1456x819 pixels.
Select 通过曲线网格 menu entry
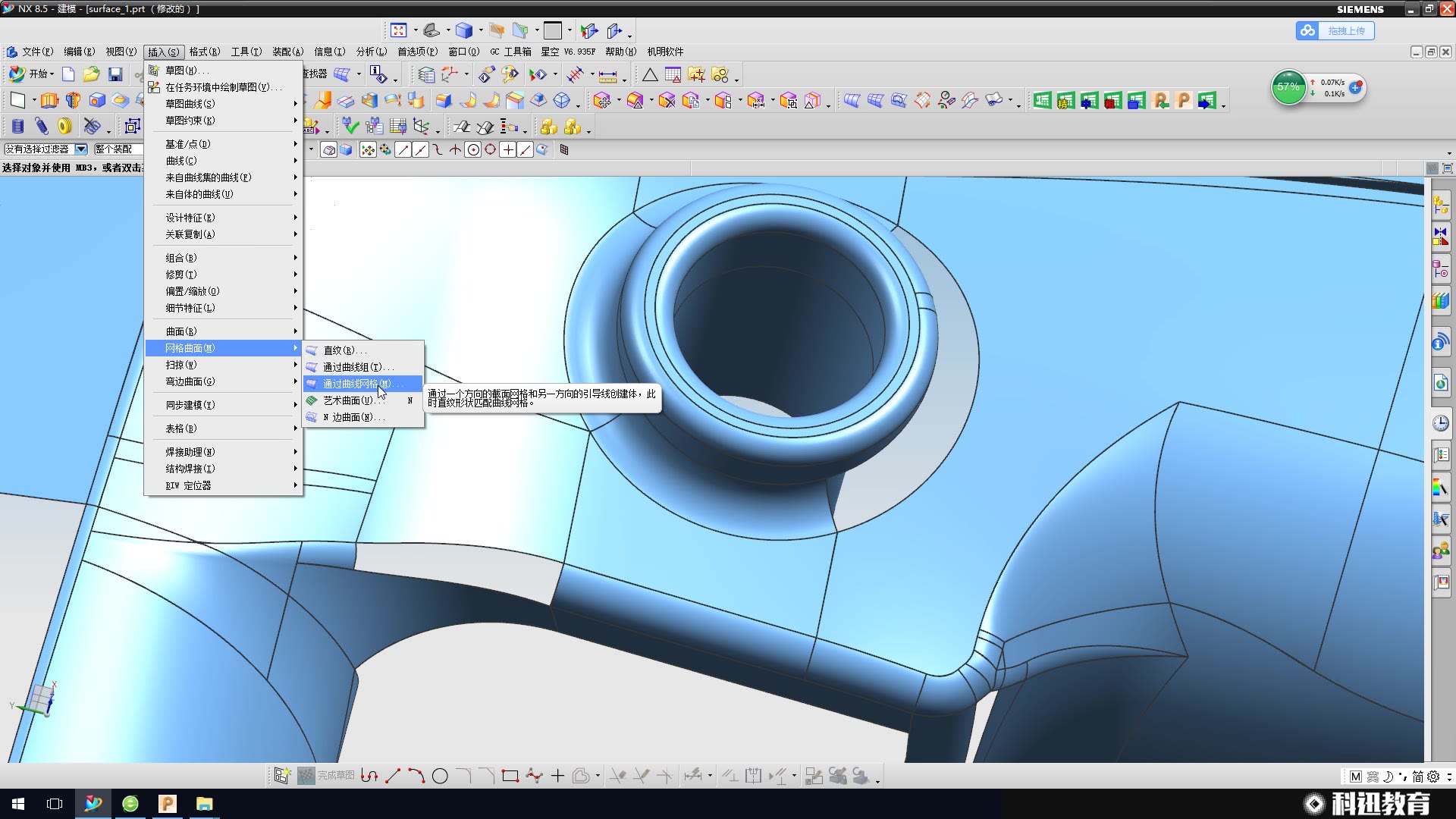click(x=356, y=384)
